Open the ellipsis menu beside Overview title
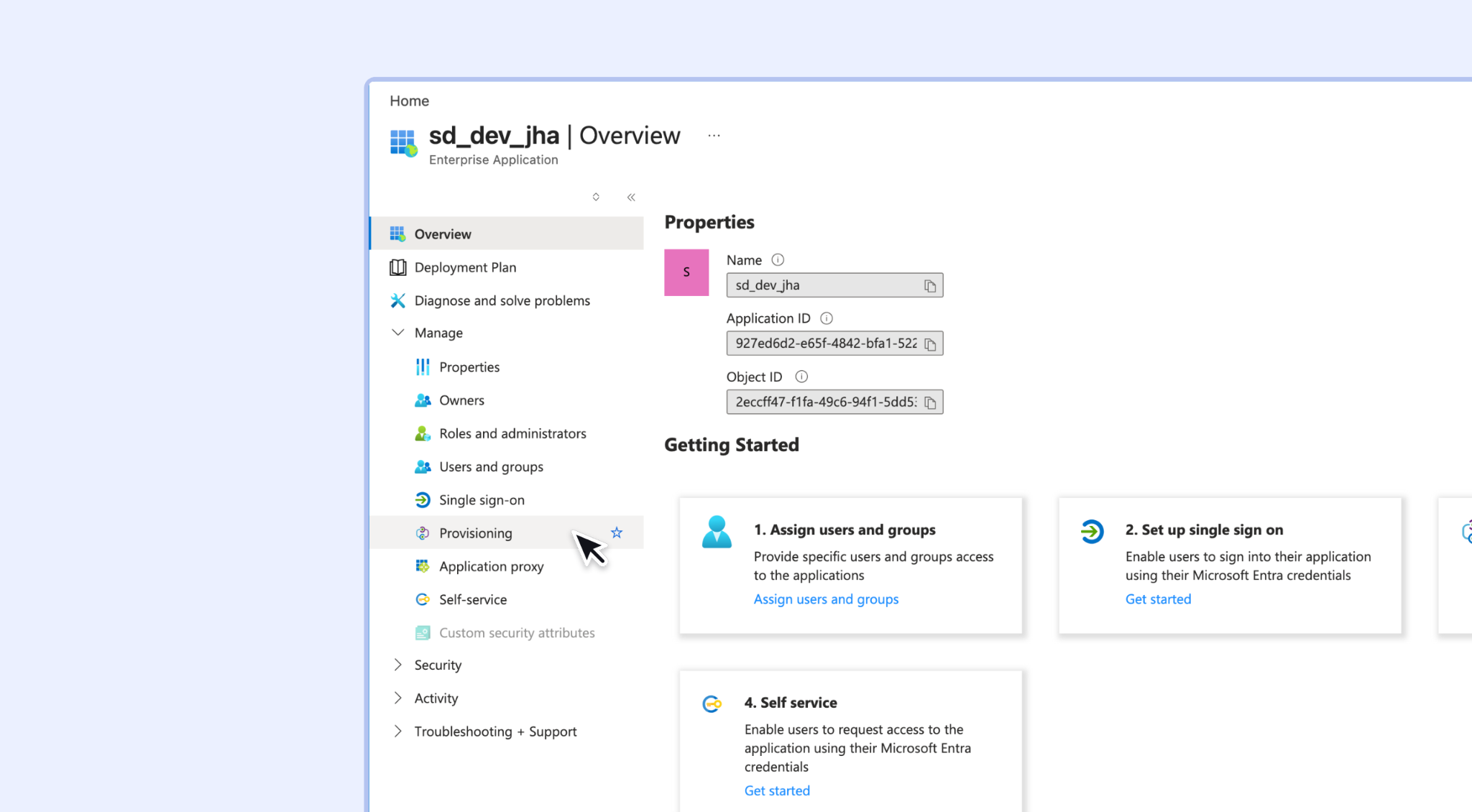The image size is (1472, 812). point(714,135)
